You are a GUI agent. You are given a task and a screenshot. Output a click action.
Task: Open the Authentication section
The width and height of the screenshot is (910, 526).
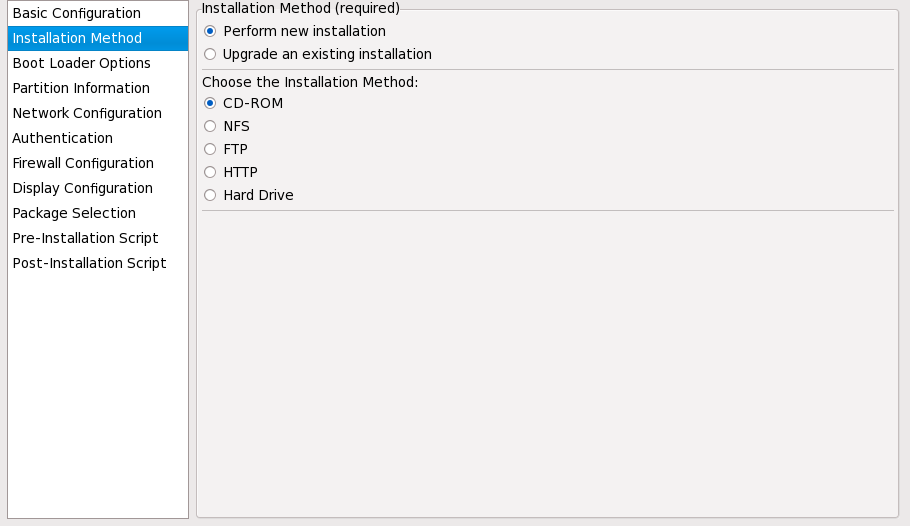[x=62, y=139]
